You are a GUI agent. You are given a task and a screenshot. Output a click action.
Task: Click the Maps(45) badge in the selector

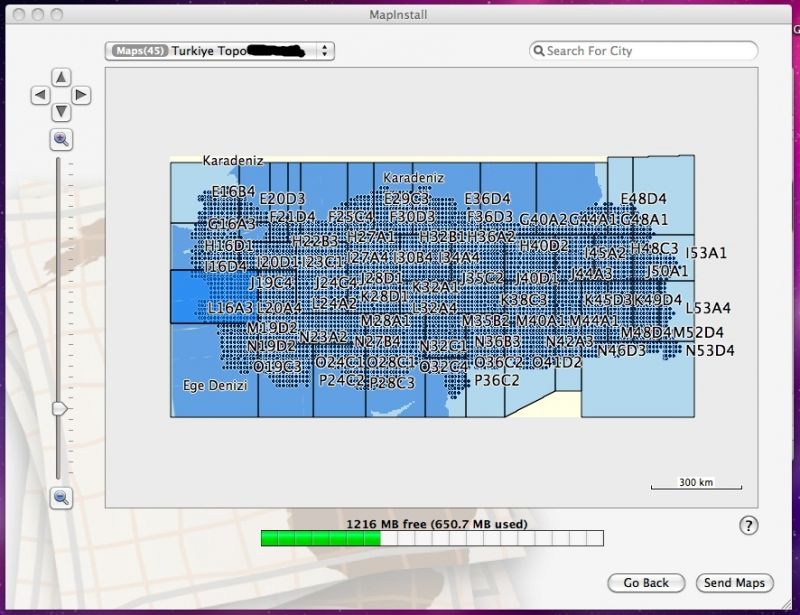(x=138, y=51)
